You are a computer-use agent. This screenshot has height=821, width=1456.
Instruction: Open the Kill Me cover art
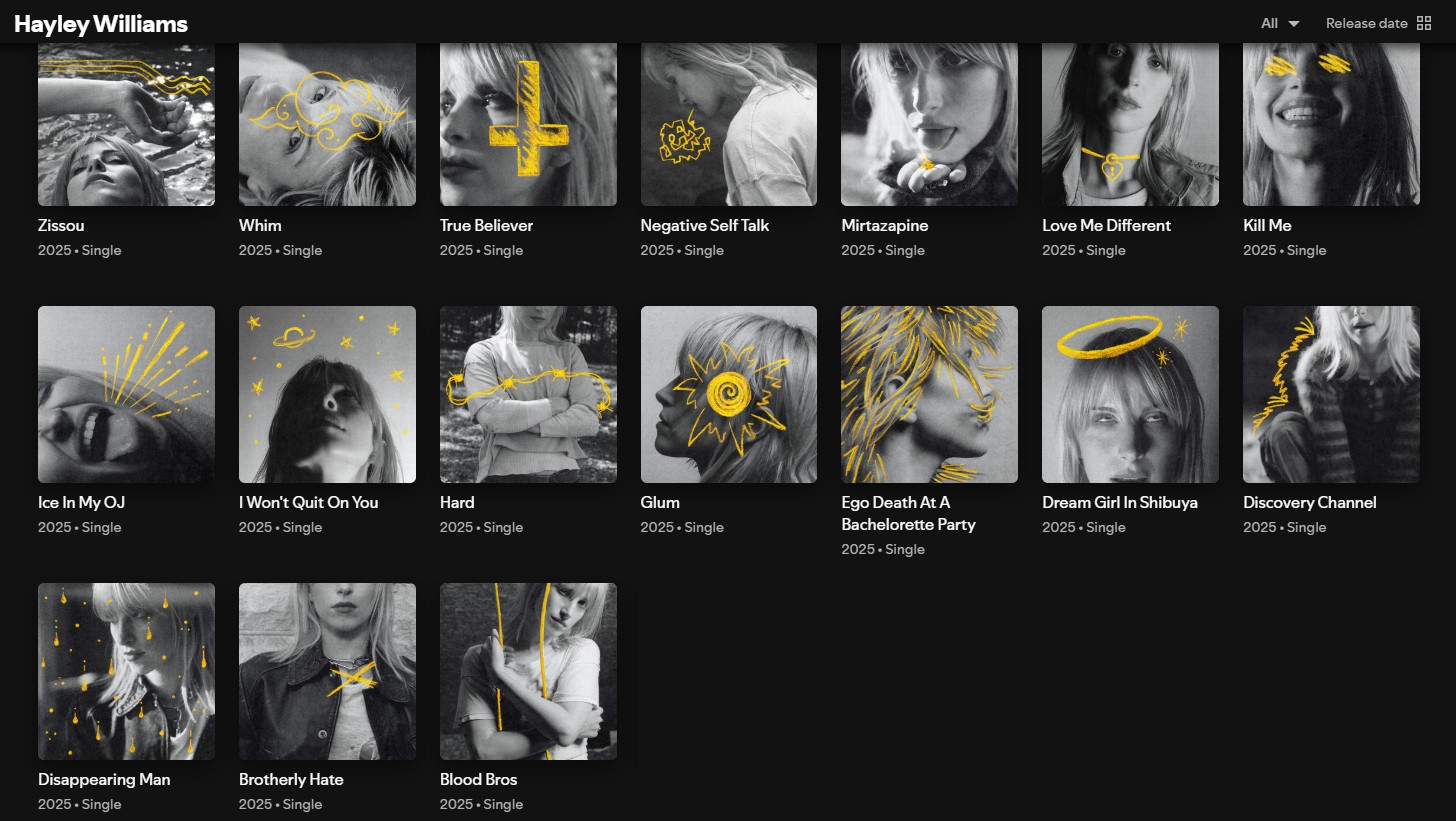click(1331, 124)
